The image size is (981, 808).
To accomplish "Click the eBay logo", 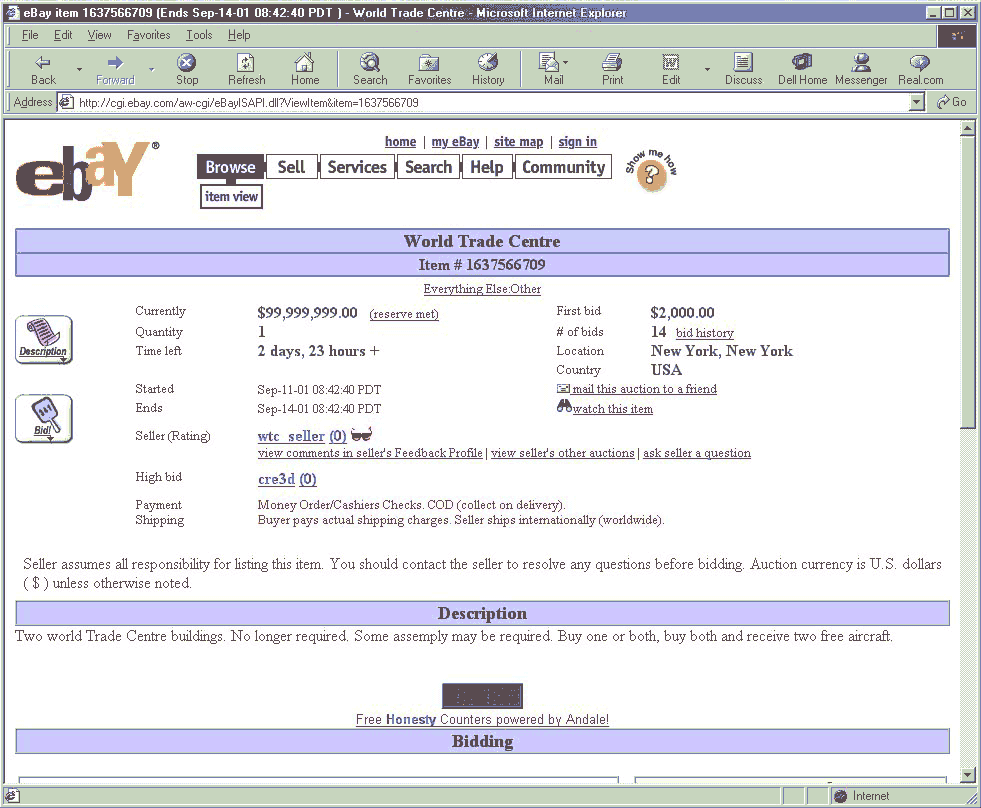I will 87,170.
